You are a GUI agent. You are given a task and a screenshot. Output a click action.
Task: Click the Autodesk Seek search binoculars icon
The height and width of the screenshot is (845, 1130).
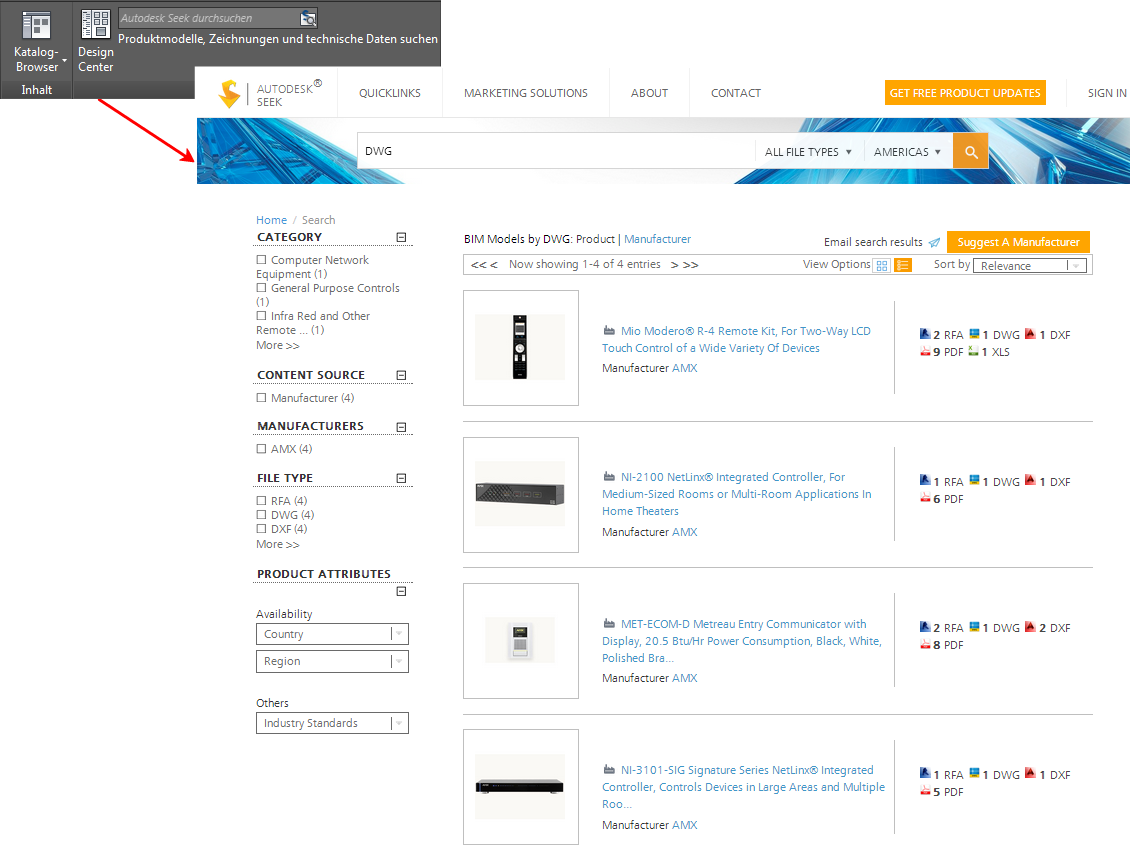308,18
